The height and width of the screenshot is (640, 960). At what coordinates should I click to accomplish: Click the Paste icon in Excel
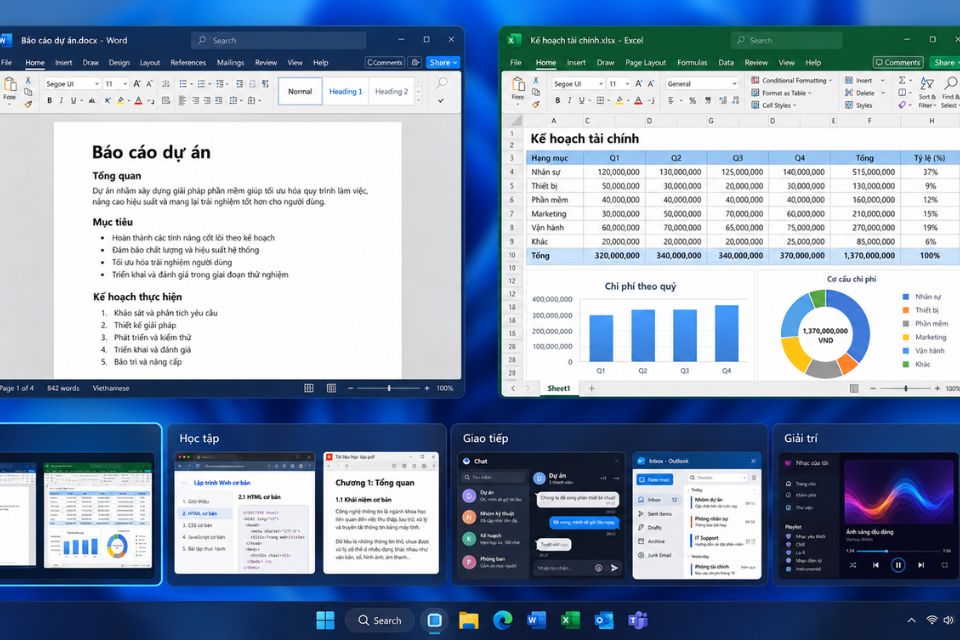pos(518,85)
